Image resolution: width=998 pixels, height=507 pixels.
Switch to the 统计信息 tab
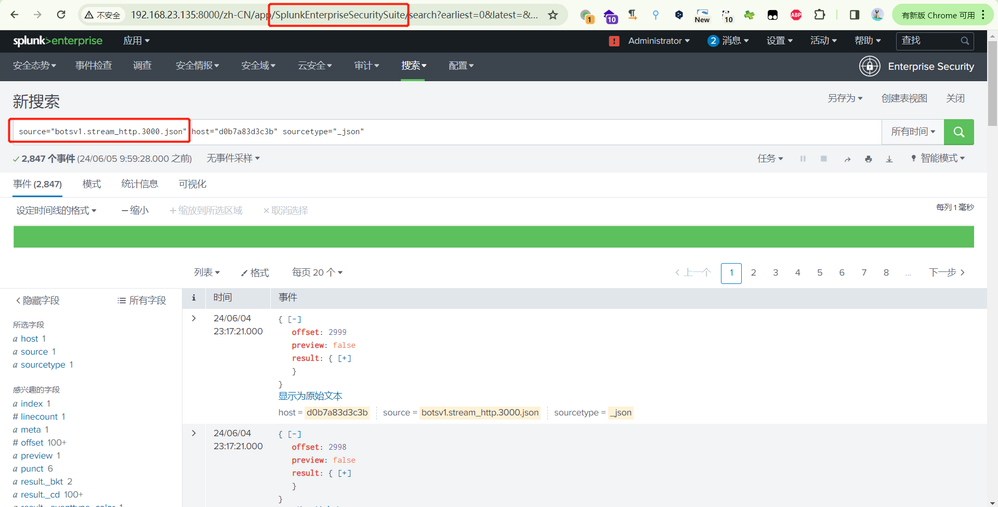coord(140,184)
